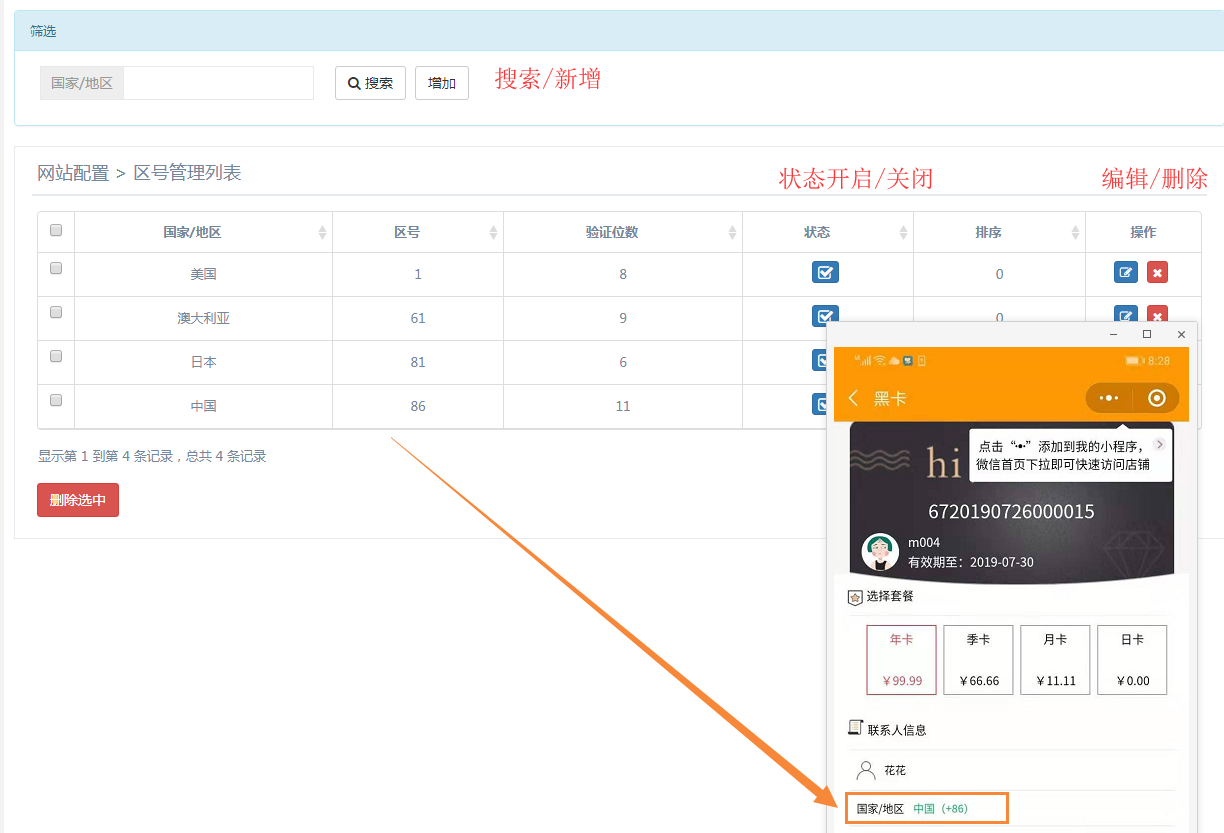The width and height of the screenshot is (1224, 833).
Task: Toggle the status switch for 美国 row
Action: pyautogui.click(x=825, y=272)
